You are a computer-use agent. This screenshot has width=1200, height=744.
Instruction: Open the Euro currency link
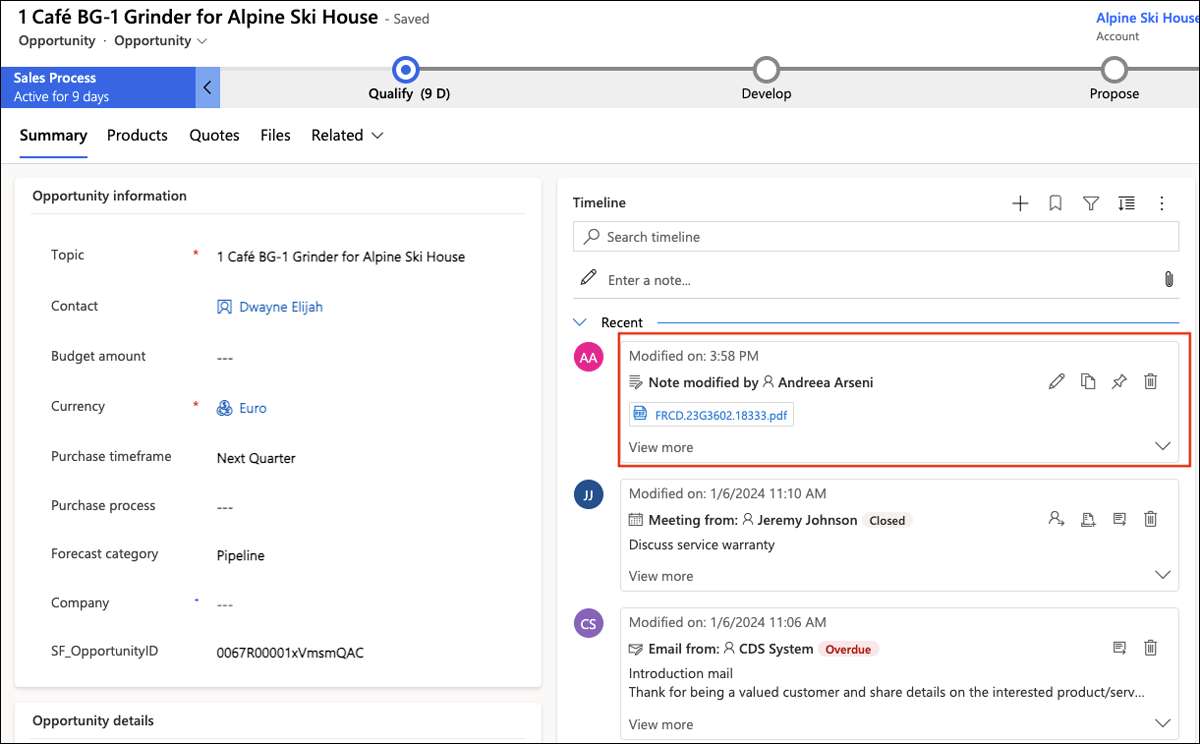coord(253,408)
